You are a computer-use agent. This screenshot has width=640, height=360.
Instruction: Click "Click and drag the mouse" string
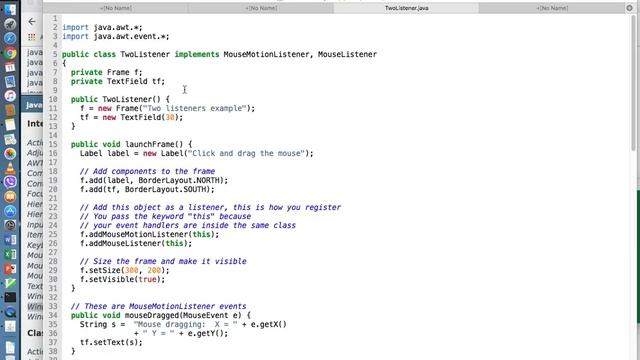246,153
